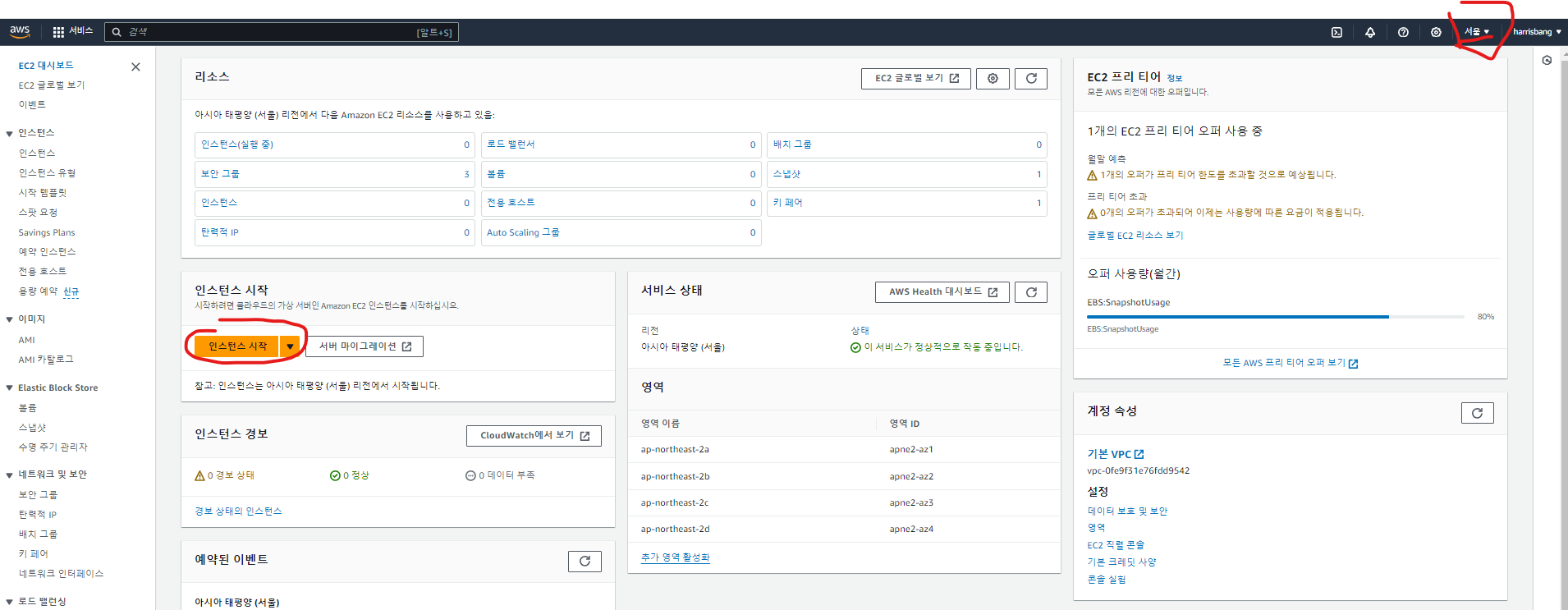Image resolution: width=1568 pixels, height=610 pixels.
Task: Open the help question mark icon
Action: 1403,32
